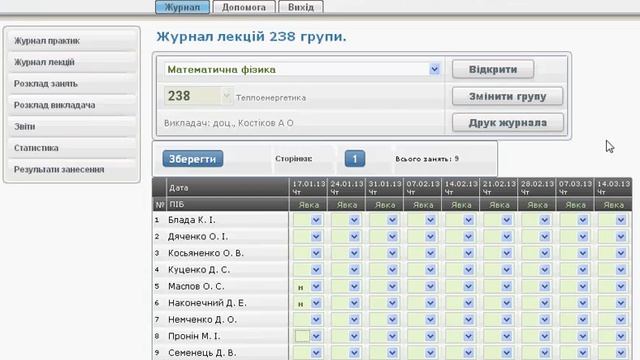Click the Дата header label
This screenshot has height=360, width=640.
[x=179, y=188]
